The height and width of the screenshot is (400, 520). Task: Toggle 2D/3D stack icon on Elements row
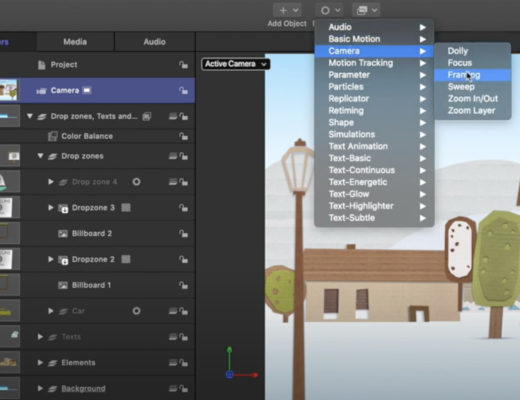(x=173, y=362)
